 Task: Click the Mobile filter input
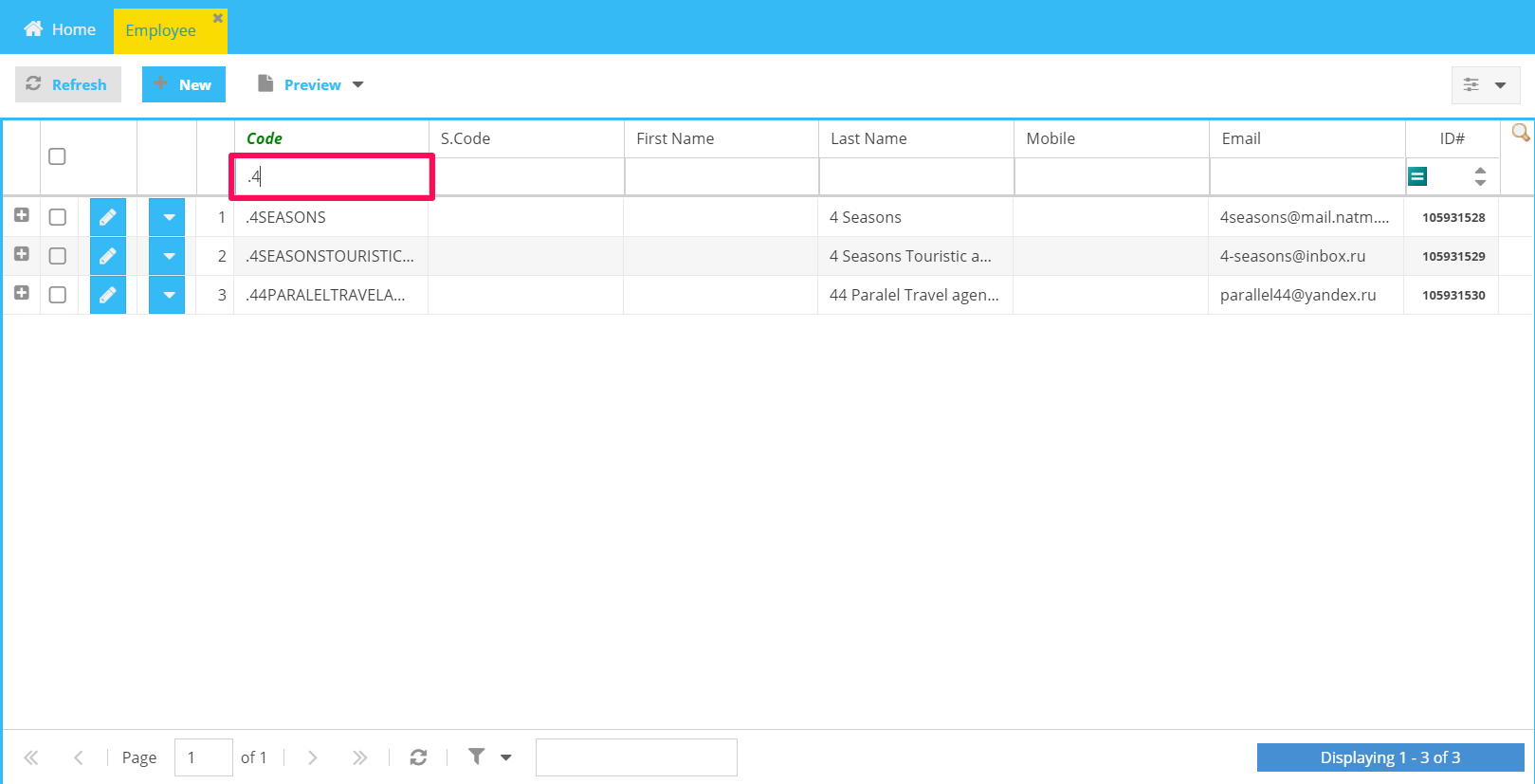pyautogui.click(x=1112, y=176)
